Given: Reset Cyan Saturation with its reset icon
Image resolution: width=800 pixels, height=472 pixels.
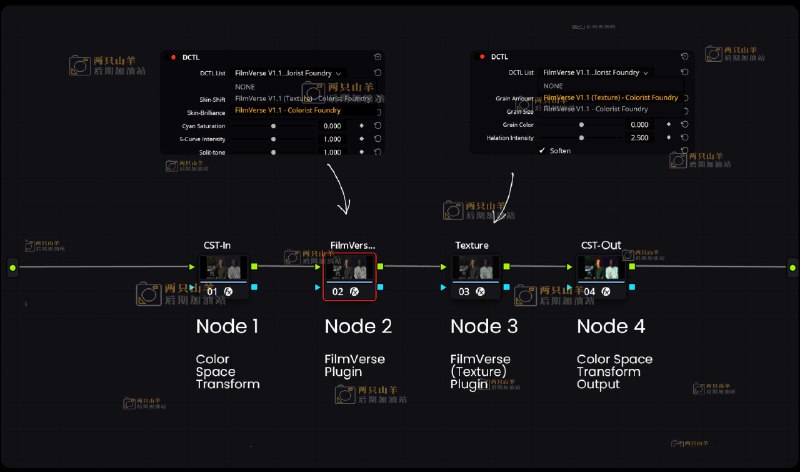Looking at the screenshot, I should (x=377, y=126).
